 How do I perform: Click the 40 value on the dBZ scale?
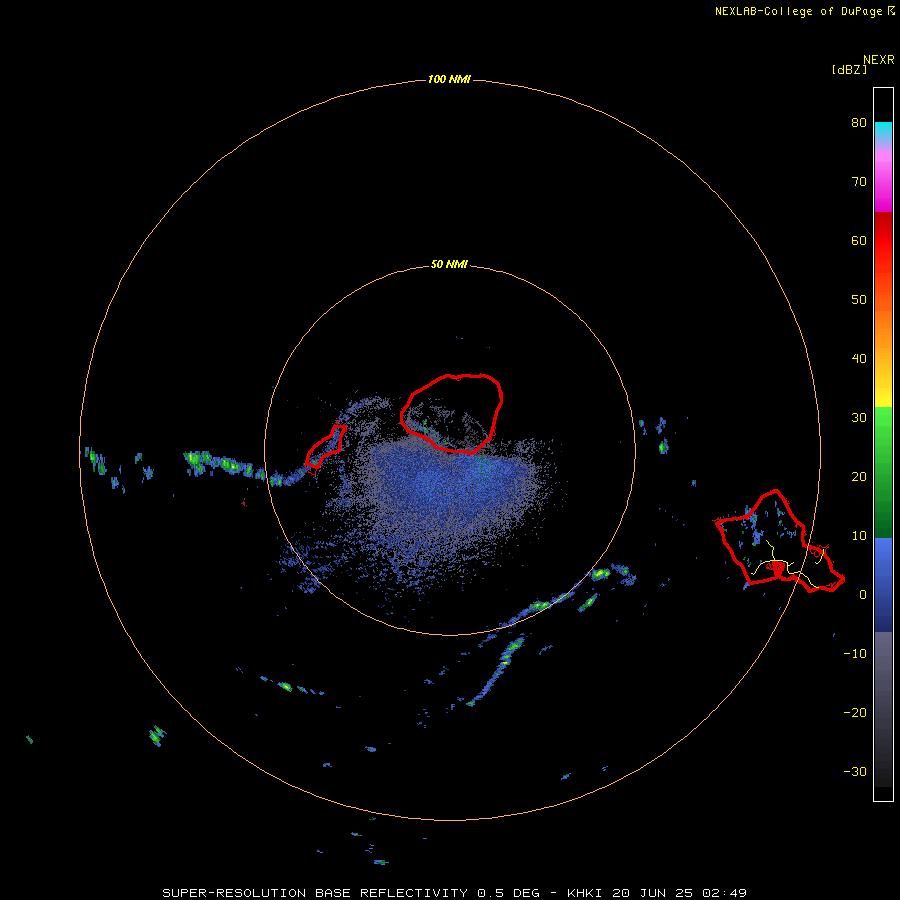859,359
